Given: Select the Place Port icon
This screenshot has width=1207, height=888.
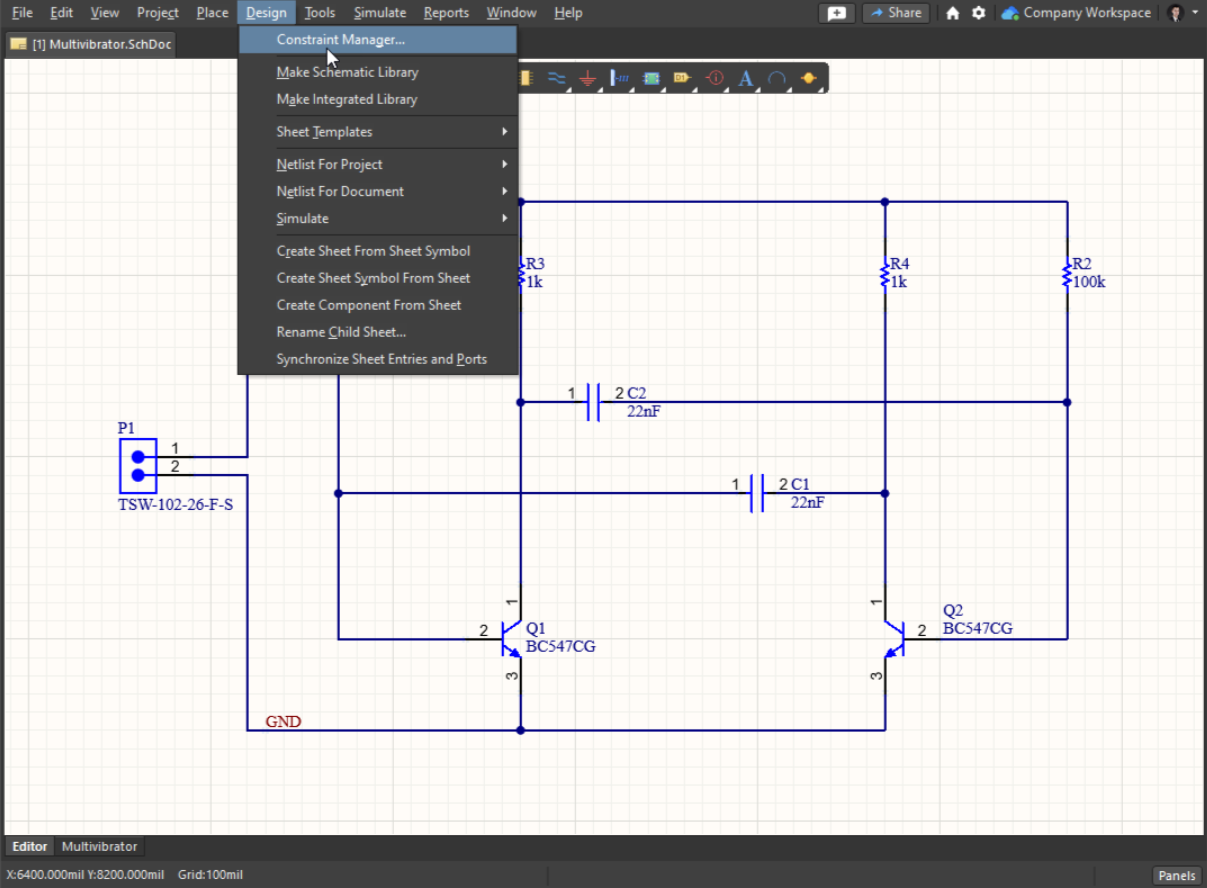Looking at the screenshot, I should click(682, 78).
